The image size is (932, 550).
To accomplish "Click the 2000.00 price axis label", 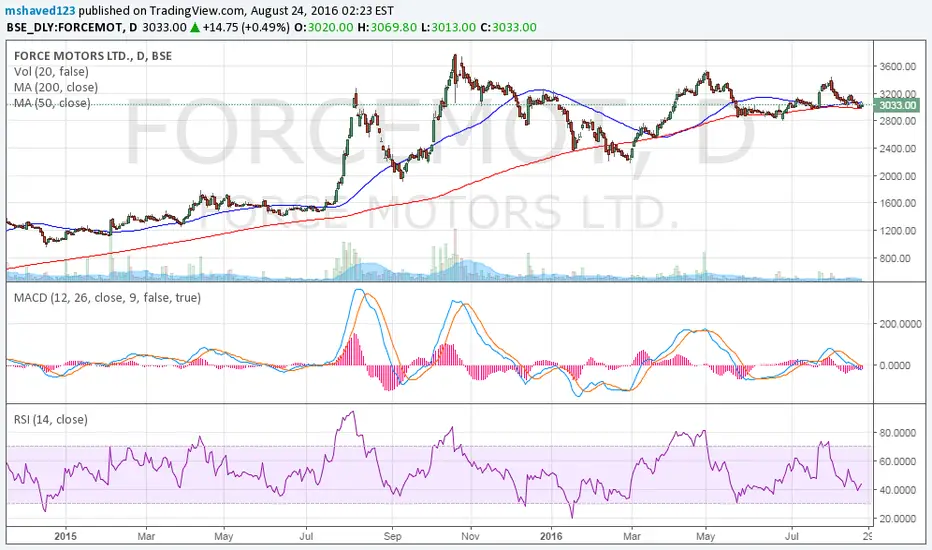I will [x=898, y=176].
